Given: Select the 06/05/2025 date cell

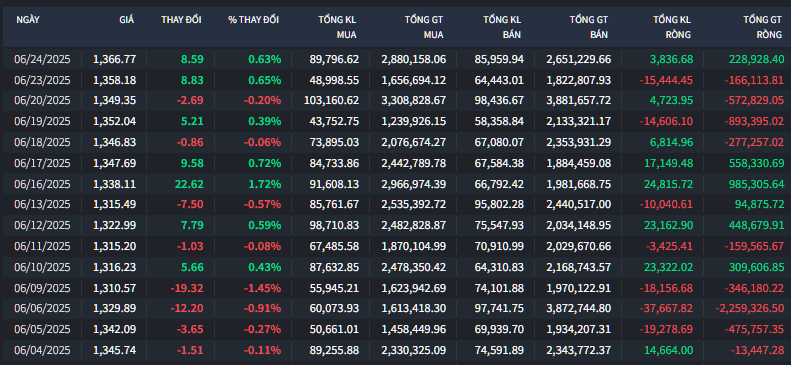Looking at the screenshot, I should [42, 330].
